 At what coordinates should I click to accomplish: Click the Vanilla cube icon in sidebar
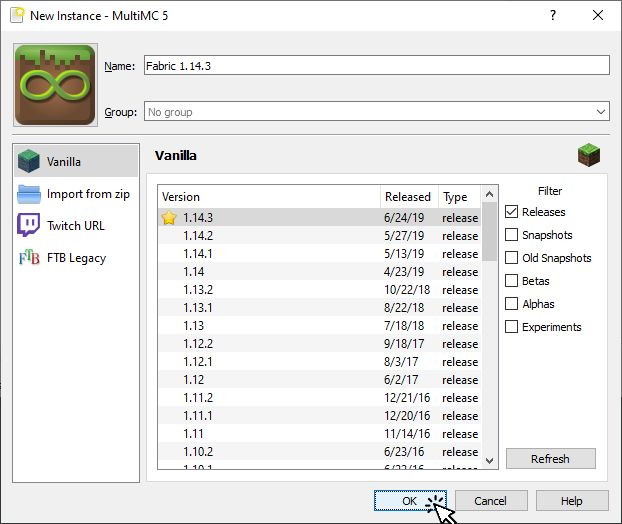pyautogui.click(x=29, y=161)
